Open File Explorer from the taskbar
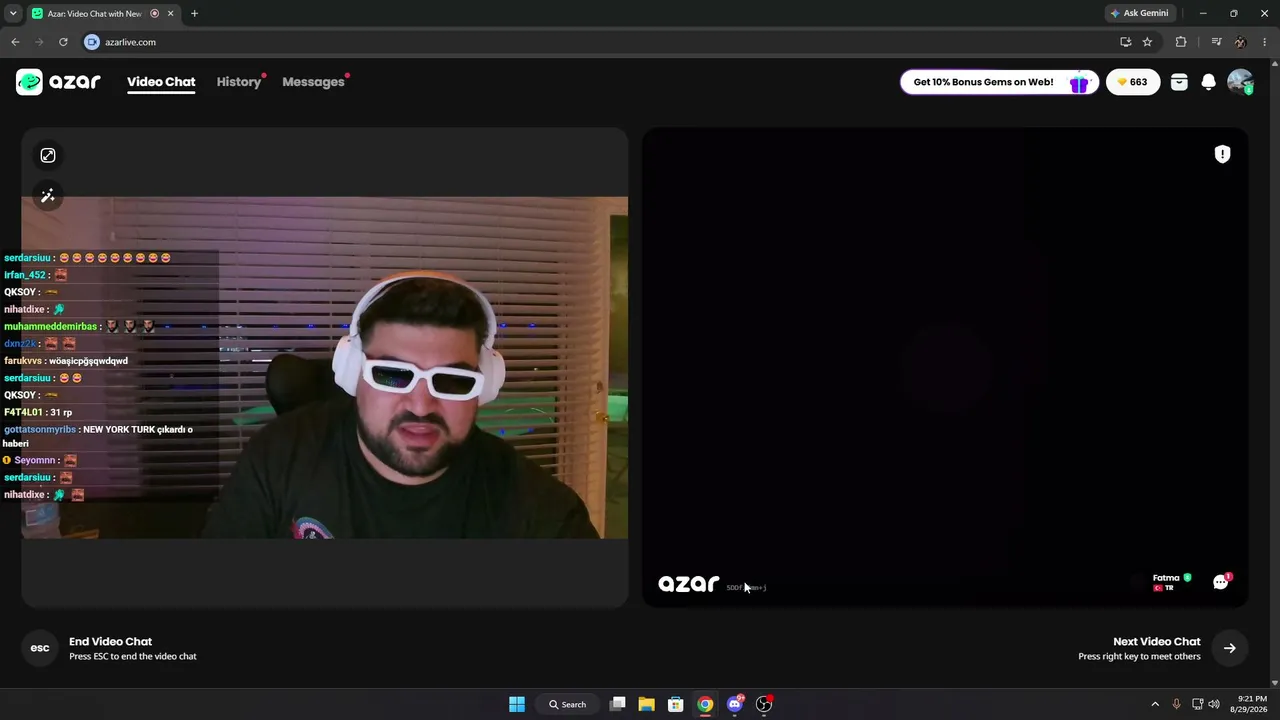The height and width of the screenshot is (720, 1280). pyautogui.click(x=647, y=704)
